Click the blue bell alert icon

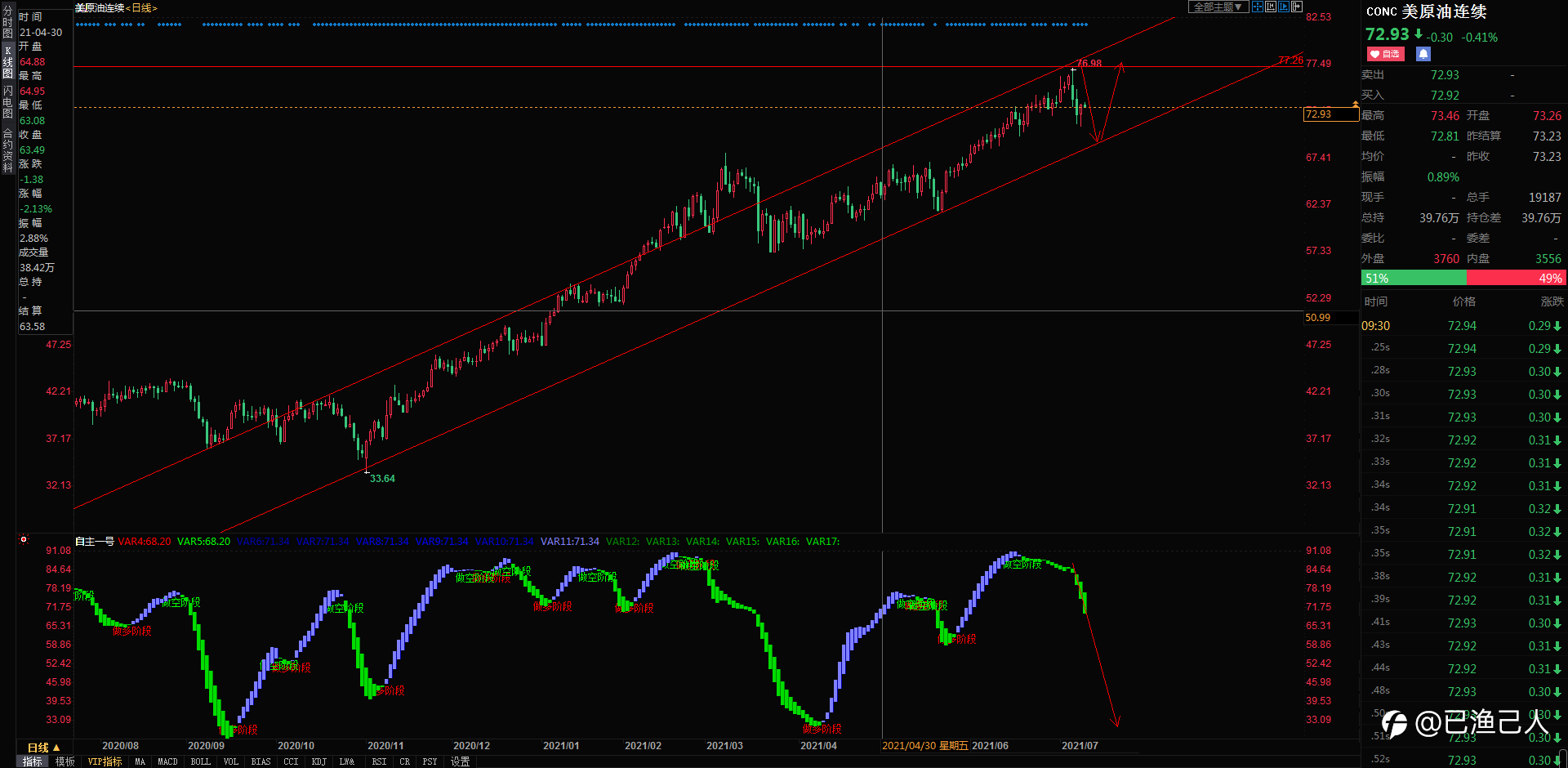pyautogui.click(x=1423, y=54)
